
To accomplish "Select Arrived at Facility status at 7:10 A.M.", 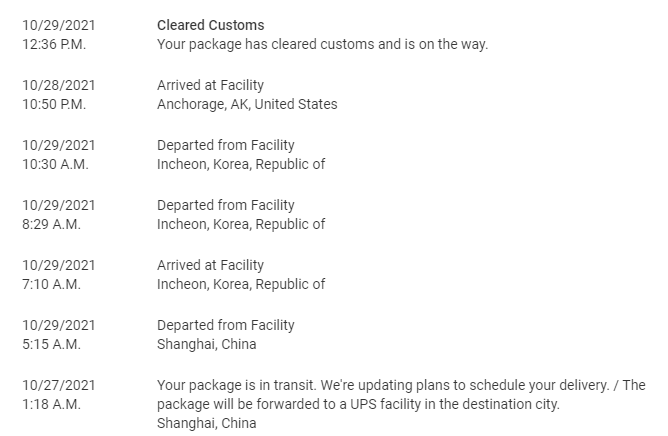I will [210, 265].
